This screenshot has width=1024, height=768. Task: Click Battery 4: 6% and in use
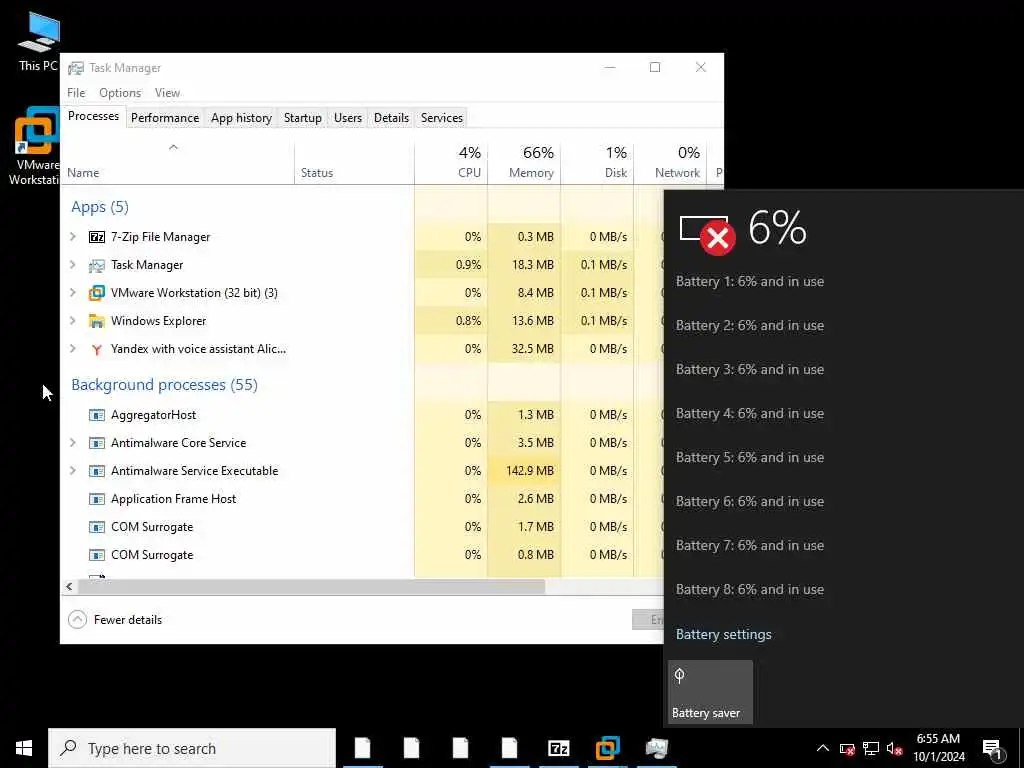[x=750, y=413]
